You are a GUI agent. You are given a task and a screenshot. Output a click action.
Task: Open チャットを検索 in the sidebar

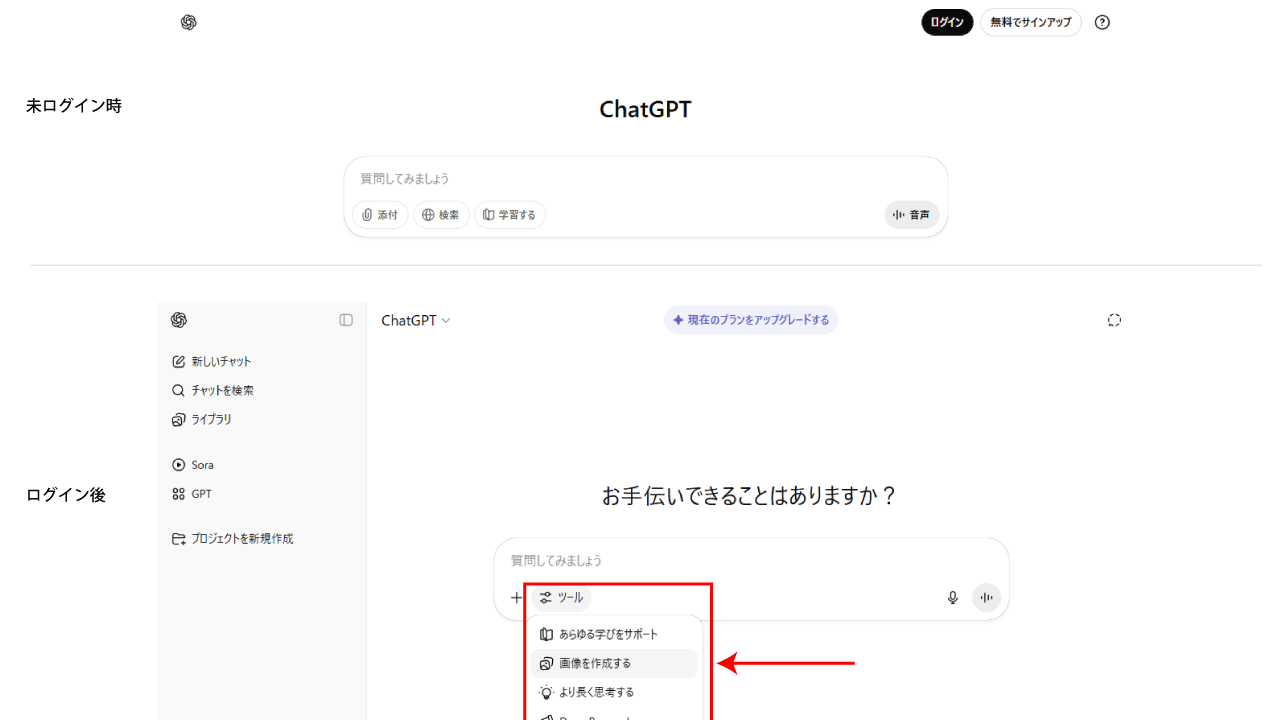pyautogui.click(x=213, y=390)
